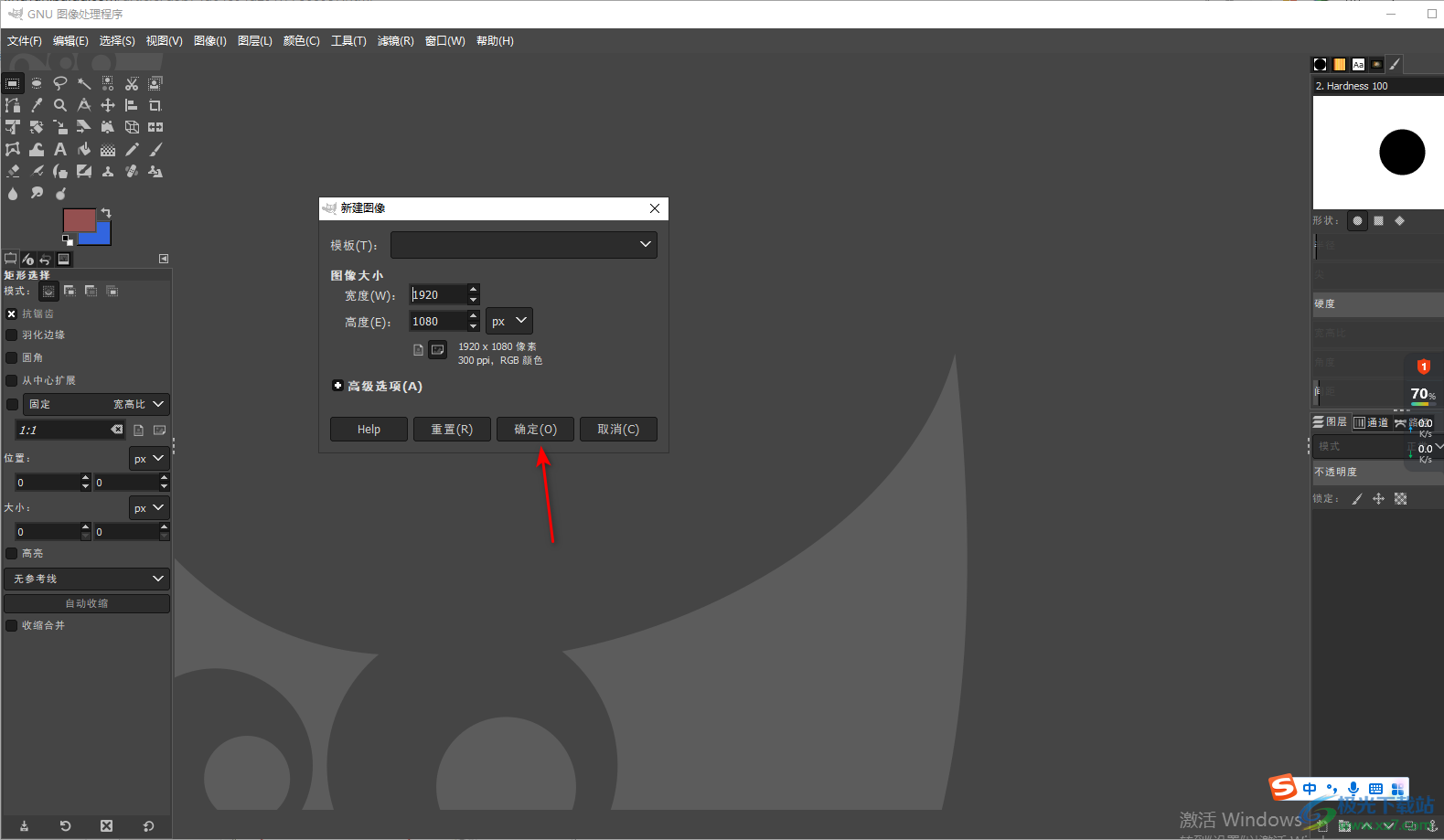The image size is (1444, 840).
Task: Enable the 高亮 highlight checkbox
Action: pos(12,553)
